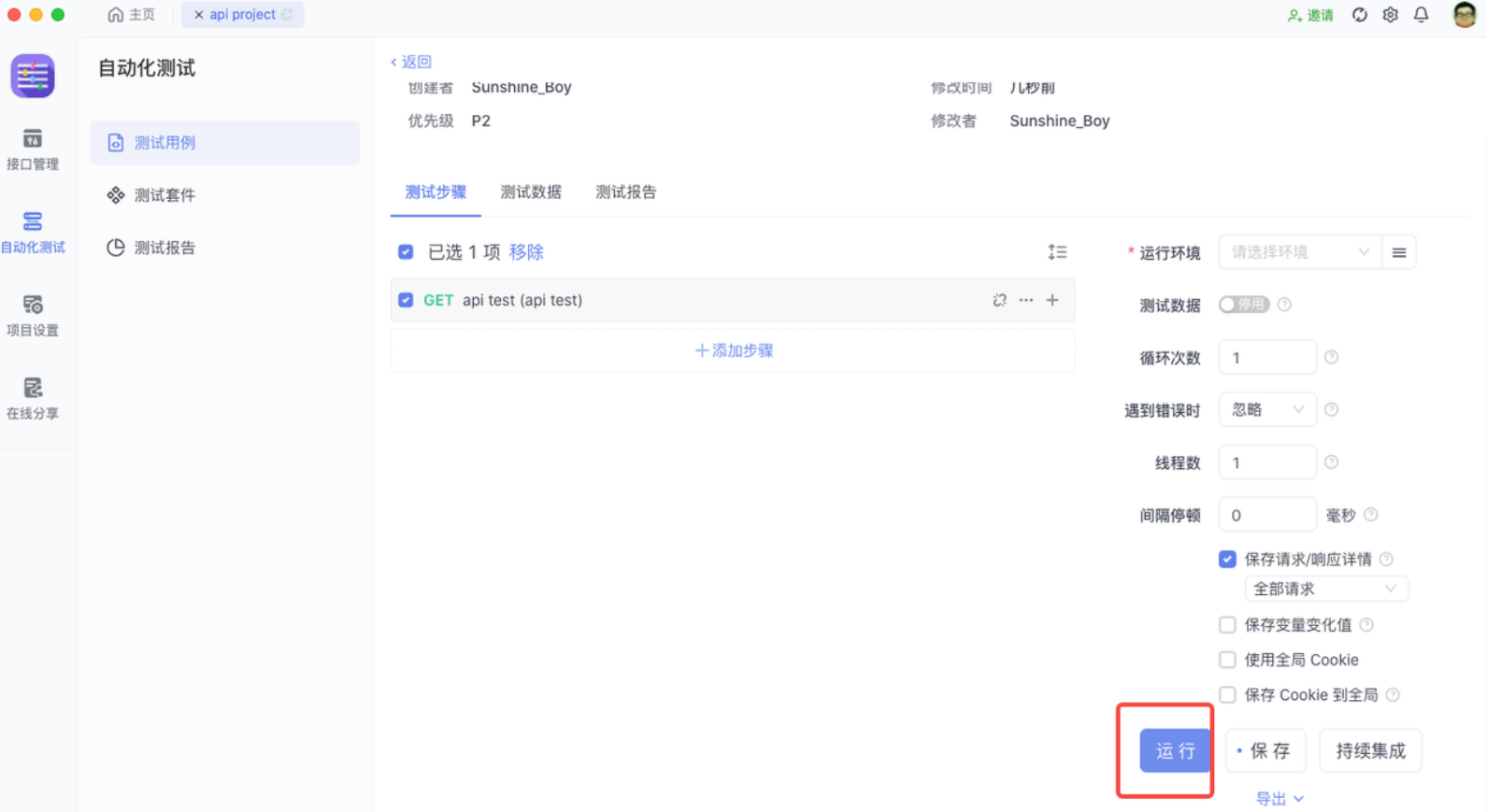The image size is (1487, 812).
Task: Open the notifications bell icon
Action: pyautogui.click(x=1421, y=15)
